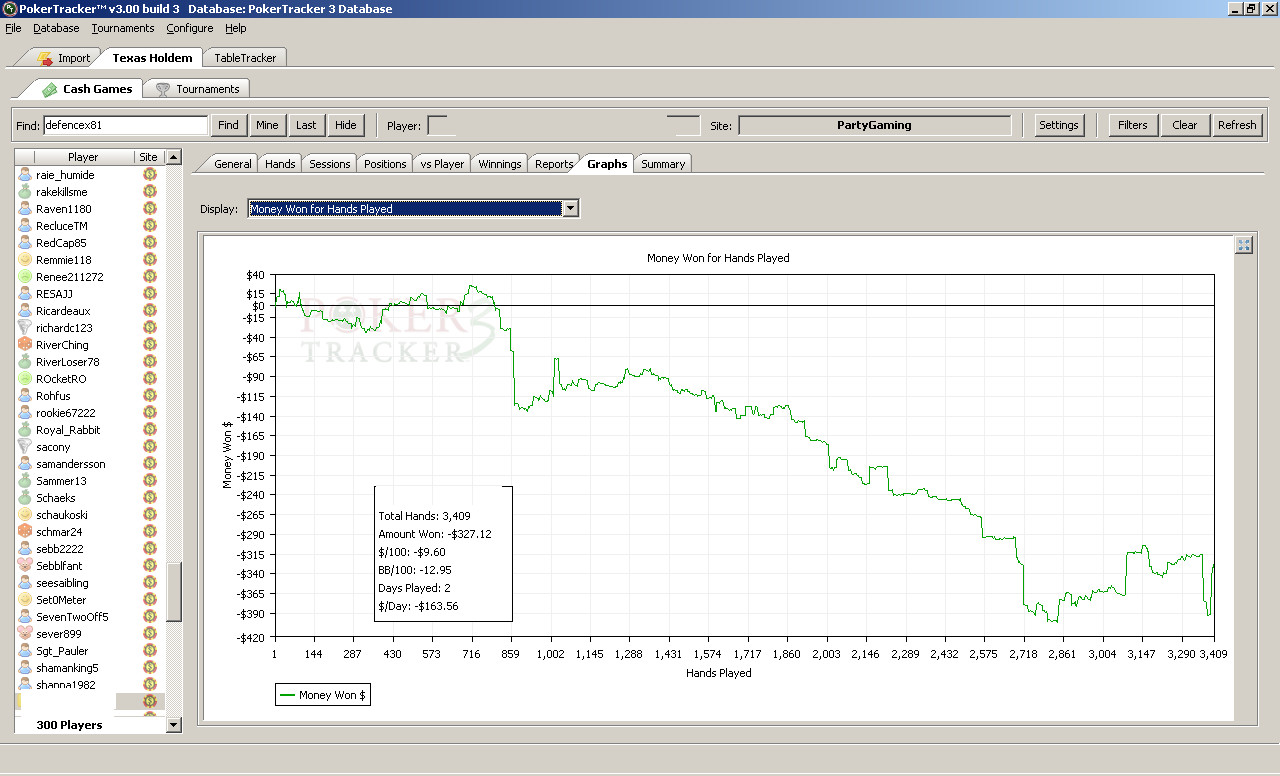
Task: Click the Cash Games money icon
Action: 49,89
